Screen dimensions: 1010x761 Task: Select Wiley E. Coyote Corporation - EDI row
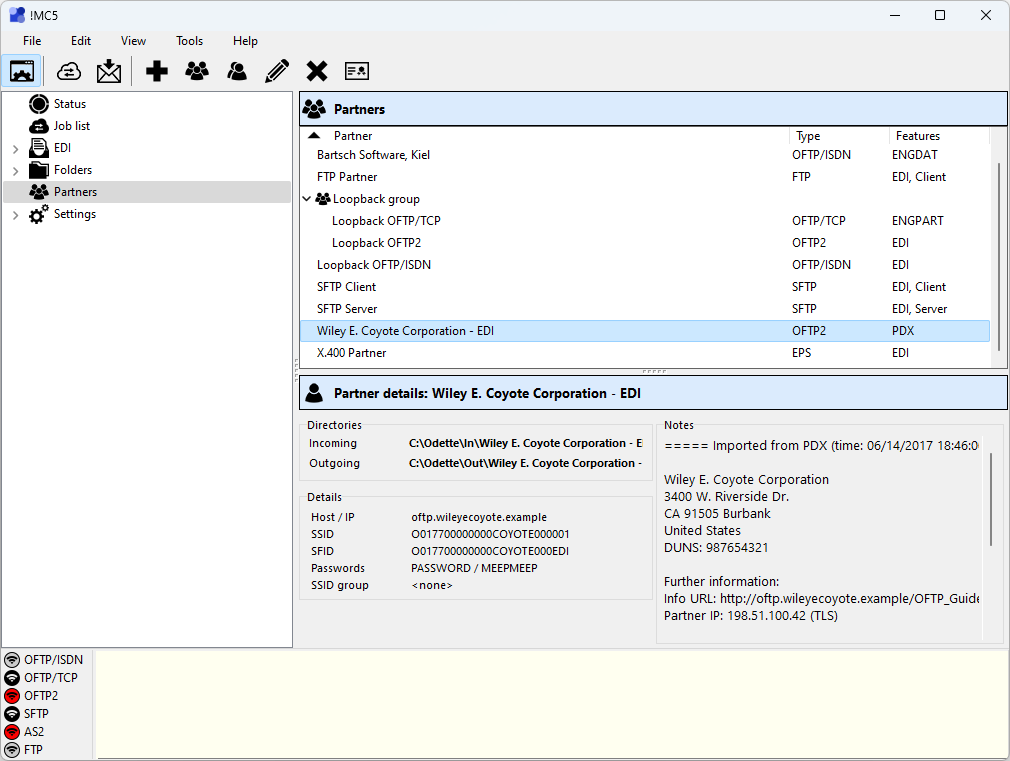[x=645, y=331]
